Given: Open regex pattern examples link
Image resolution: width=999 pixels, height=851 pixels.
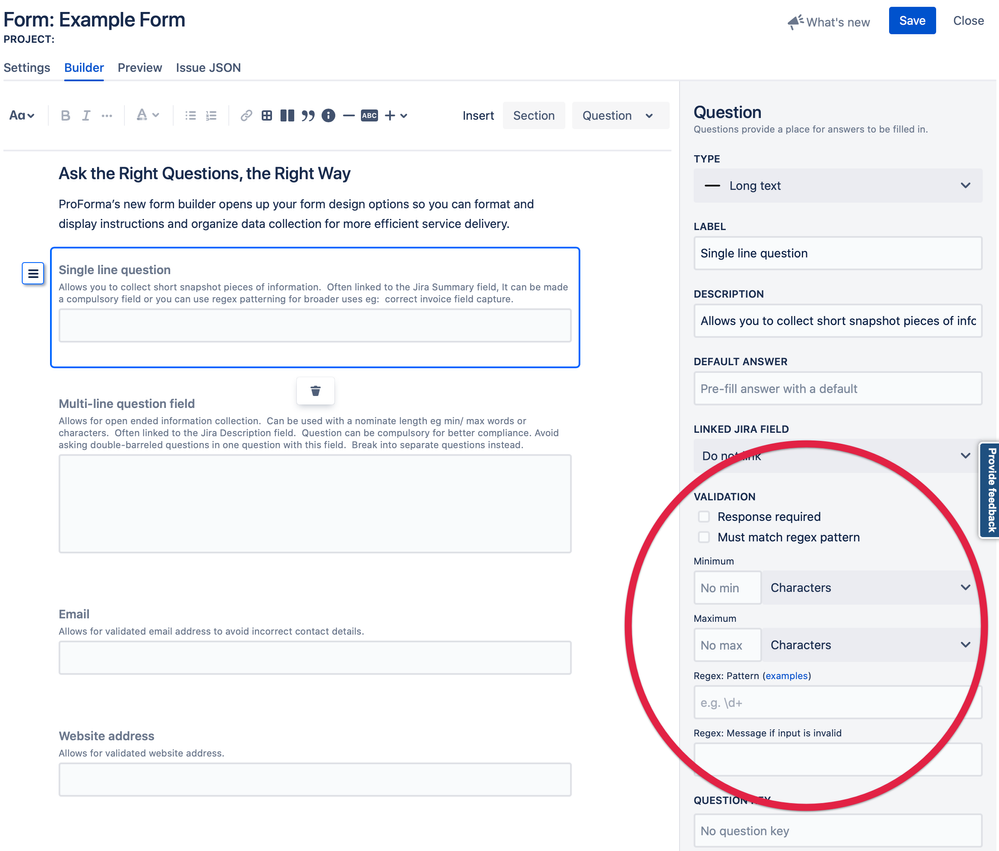Looking at the screenshot, I should click(x=786, y=675).
